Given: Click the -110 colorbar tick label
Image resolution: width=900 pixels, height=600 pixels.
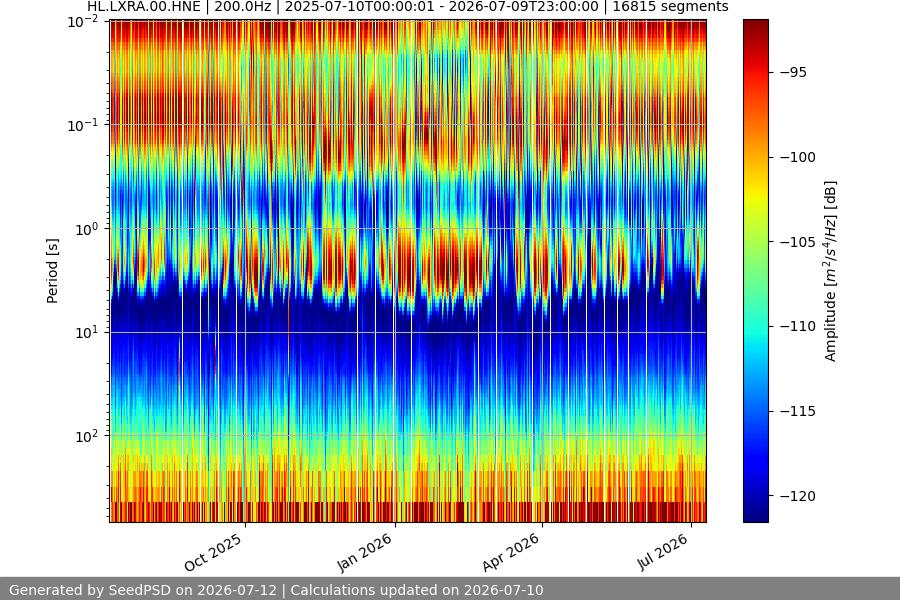Looking at the screenshot, I should click(x=798, y=326).
